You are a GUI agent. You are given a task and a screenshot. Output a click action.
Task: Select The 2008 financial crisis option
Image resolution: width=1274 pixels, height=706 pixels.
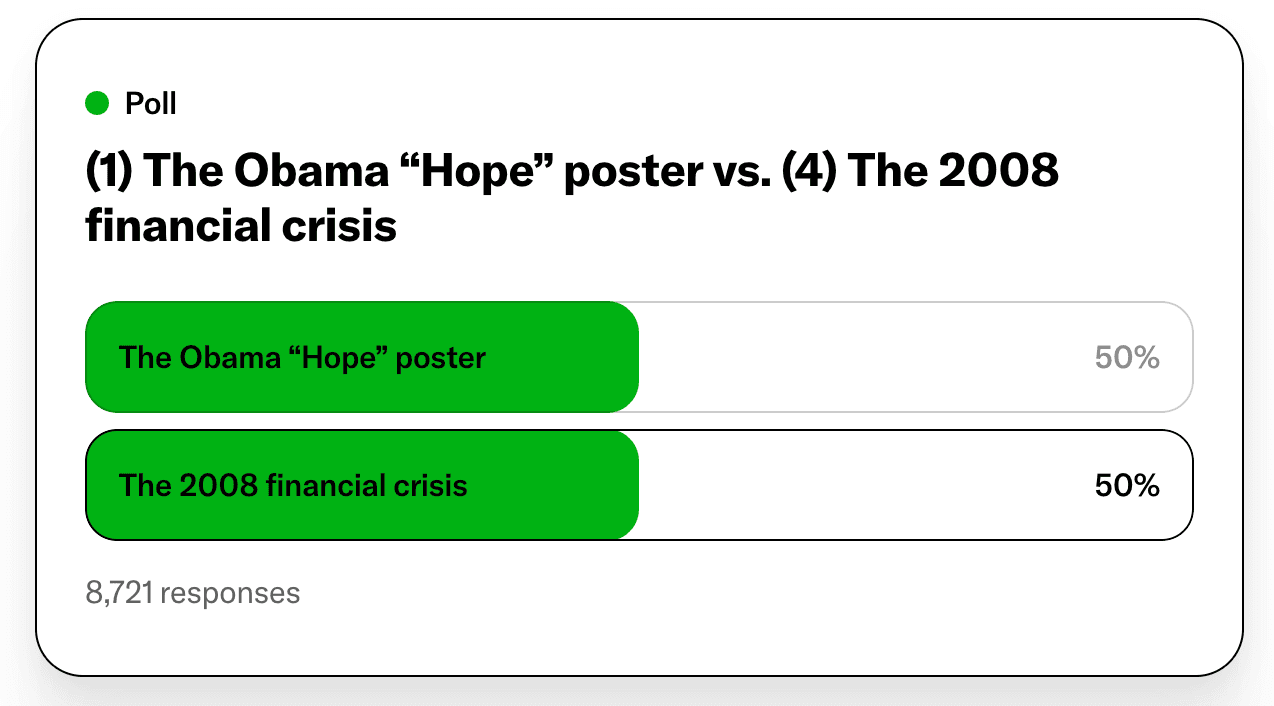click(x=639, y=485)
